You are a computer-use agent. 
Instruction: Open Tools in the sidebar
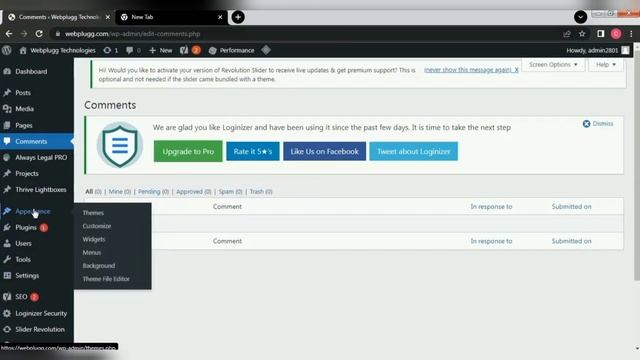click(23, 259)
